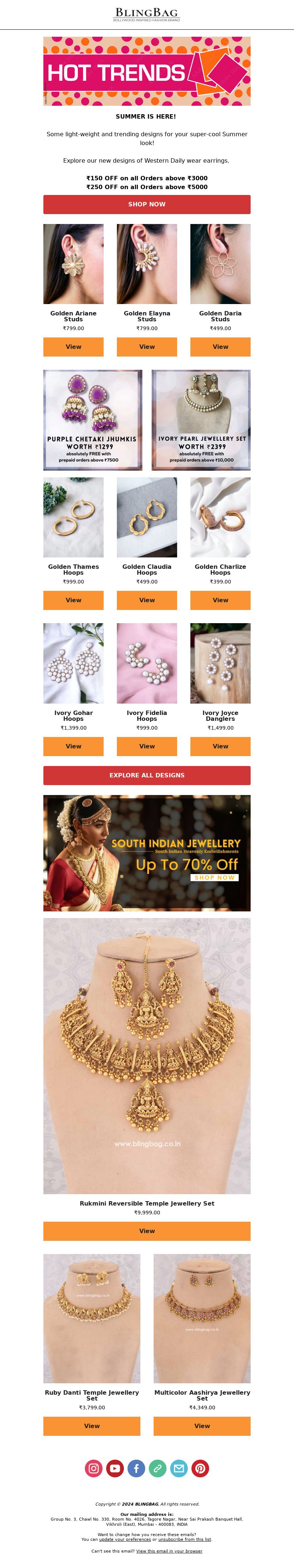Screen dimensions: 294x1568
Task: Click the update your preferences link
Action: click(125, 1539)
